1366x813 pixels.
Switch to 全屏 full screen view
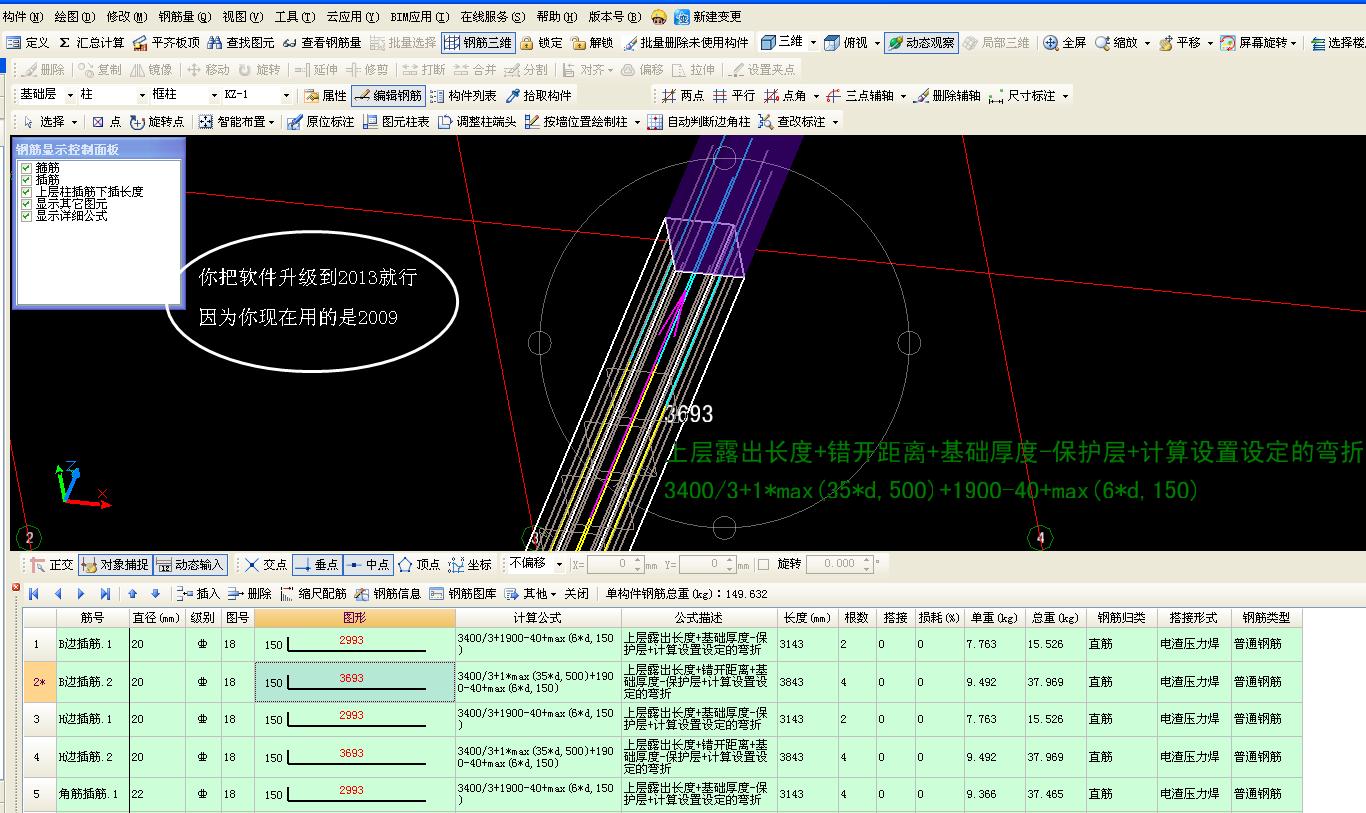click(x=1064, y=43)
